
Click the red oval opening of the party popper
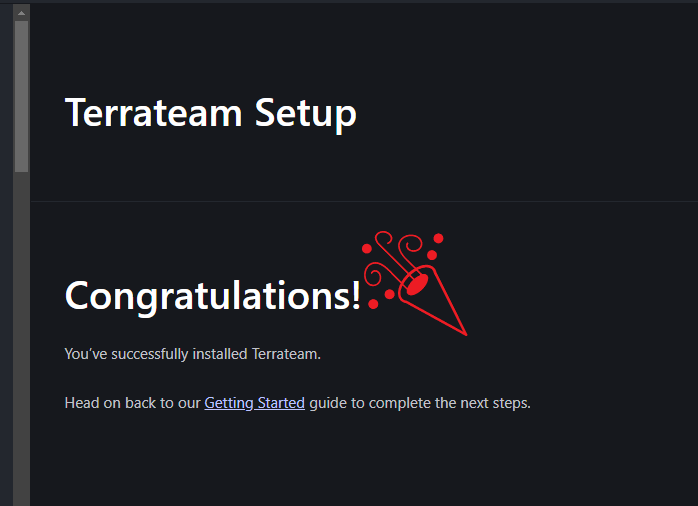(417, 284)
